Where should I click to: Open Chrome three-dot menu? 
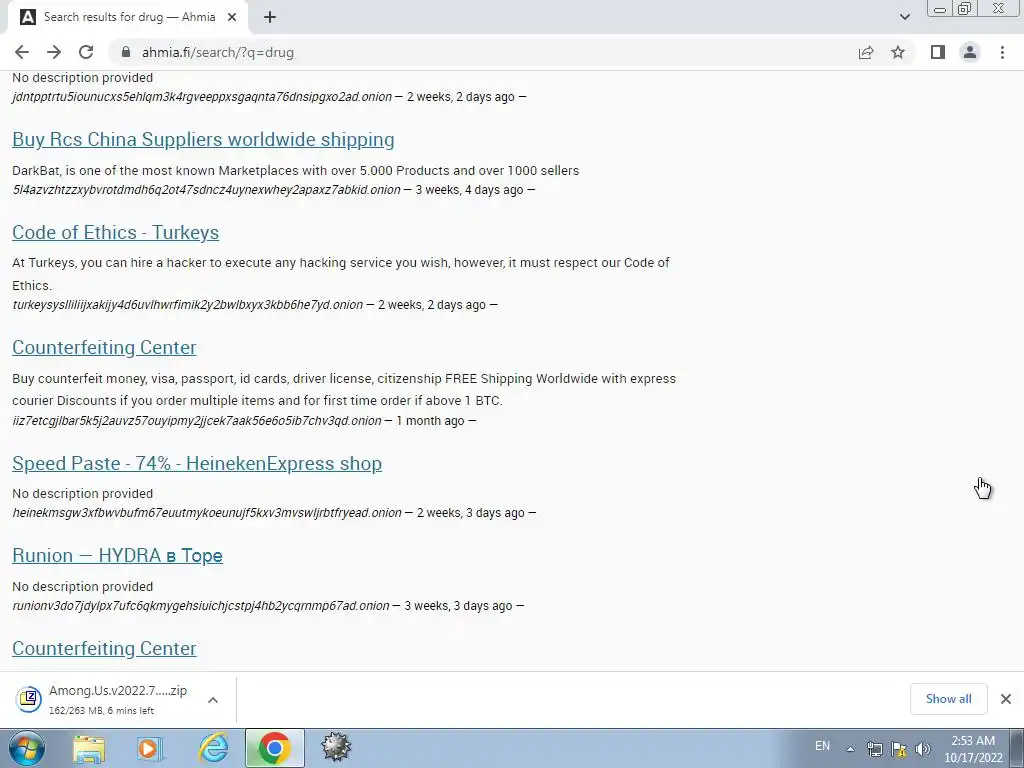tap(1002, 52)
